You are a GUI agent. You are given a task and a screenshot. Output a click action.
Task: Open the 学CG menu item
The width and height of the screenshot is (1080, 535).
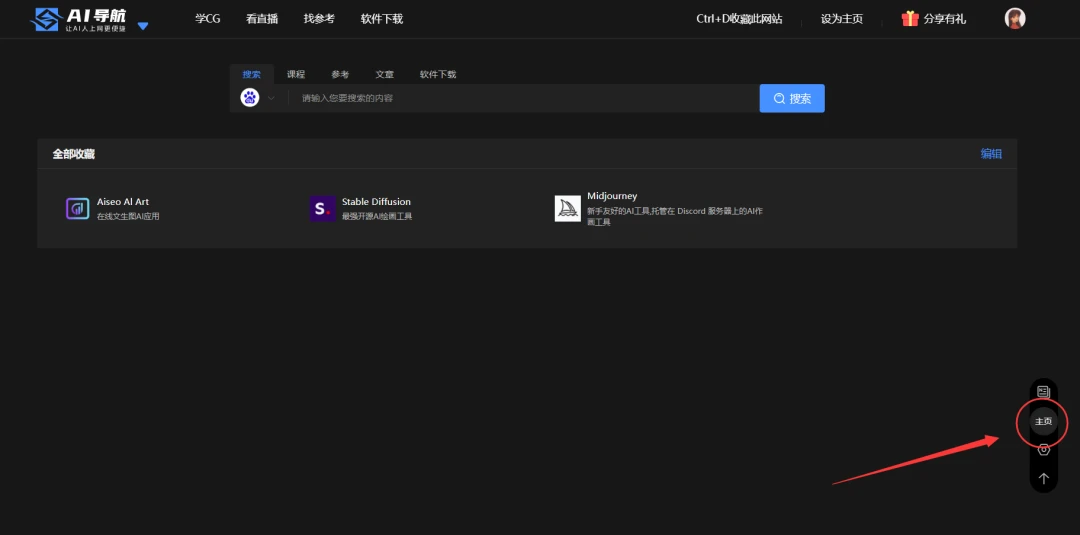[207, 19]
